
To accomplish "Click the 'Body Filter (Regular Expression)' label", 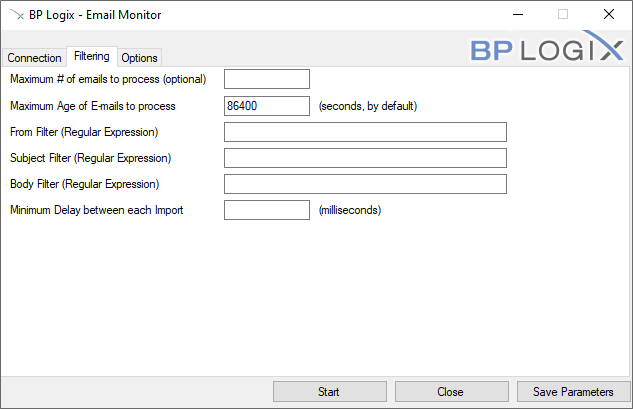I will [x=85, y=184].
